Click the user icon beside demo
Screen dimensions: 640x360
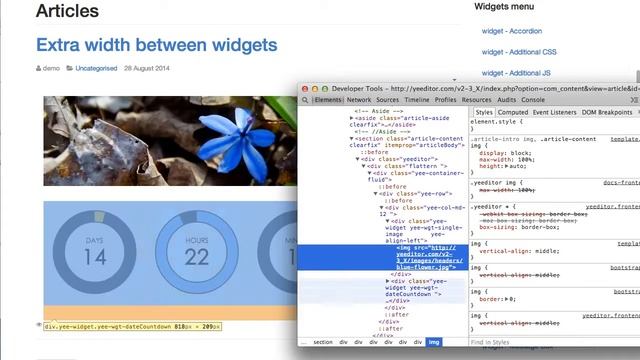click(38, 68)
